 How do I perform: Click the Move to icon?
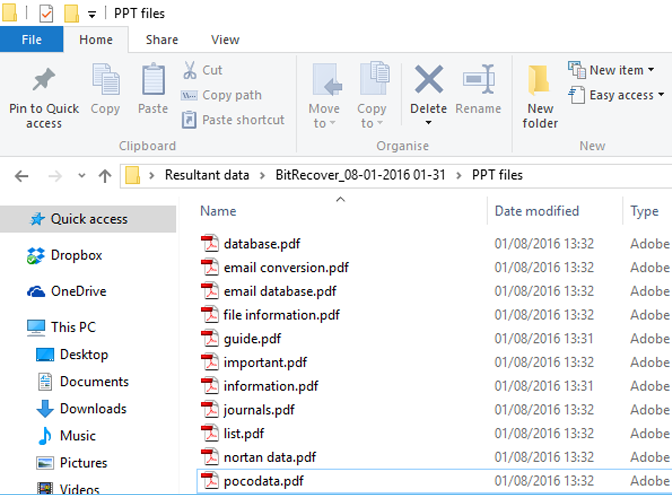tap(327, 79)
